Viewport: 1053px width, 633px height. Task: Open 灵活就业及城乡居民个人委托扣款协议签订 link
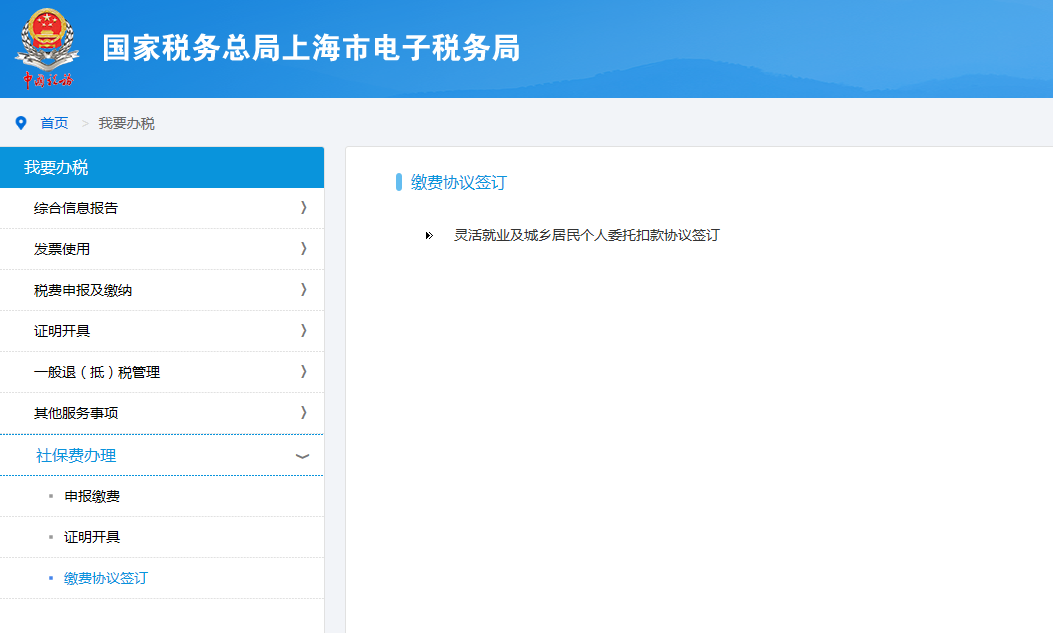click(587, 236)
